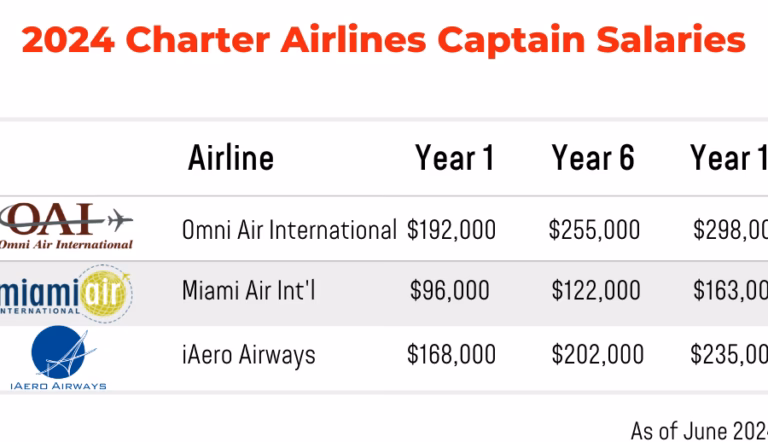The width and height of the screenshot is (768, 442).
Task: Select Omni Air's $255,000 salary cell
Action: tap(594, 230)
